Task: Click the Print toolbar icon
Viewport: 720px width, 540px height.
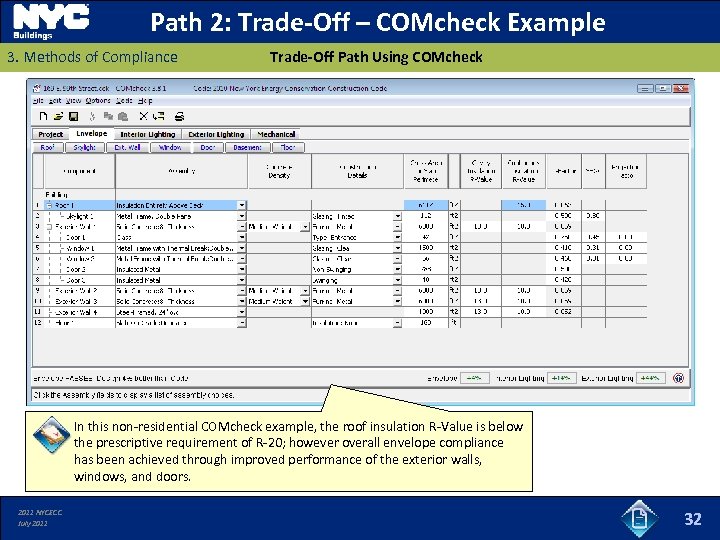Action: 180,116
